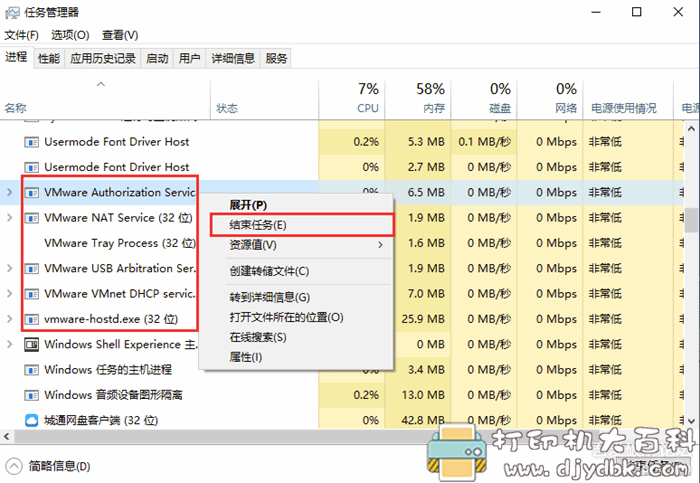Open the 查看(V) menu

coord(120,35)
